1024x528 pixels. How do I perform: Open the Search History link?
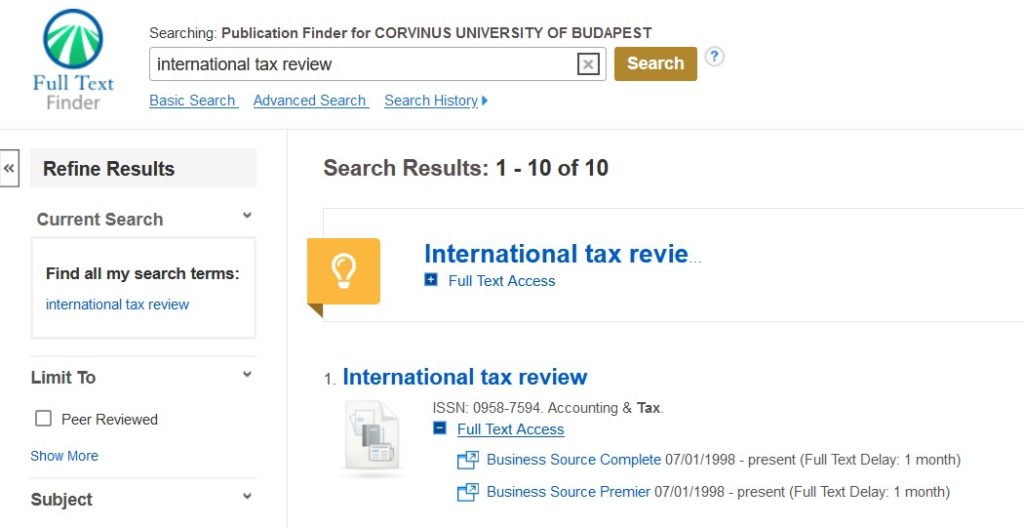click(x=431, y=101)
